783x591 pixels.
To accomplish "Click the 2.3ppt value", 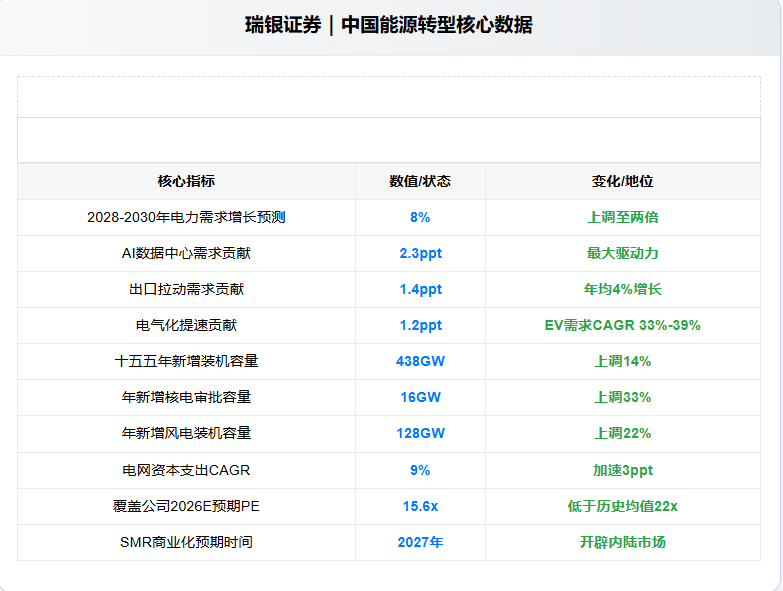I will [x=420, y=254].
